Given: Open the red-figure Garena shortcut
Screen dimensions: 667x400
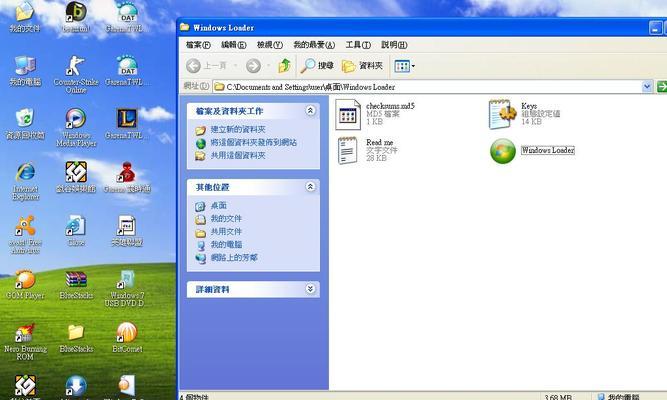Looking at the screenshot, I should point(127,177).
